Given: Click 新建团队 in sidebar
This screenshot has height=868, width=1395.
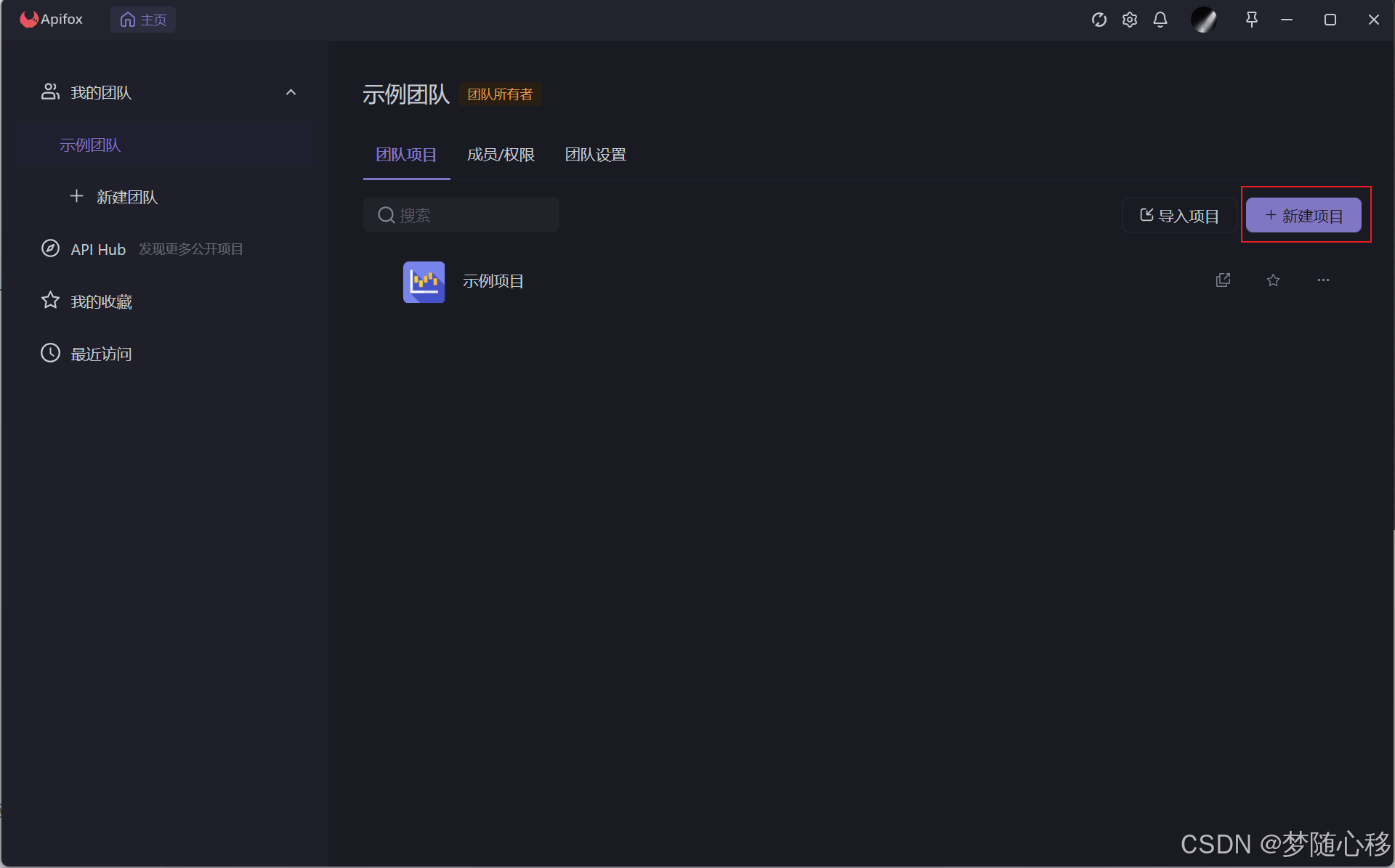Looking at the screenshot, I should pyautogui.click(x=126, y=197).
